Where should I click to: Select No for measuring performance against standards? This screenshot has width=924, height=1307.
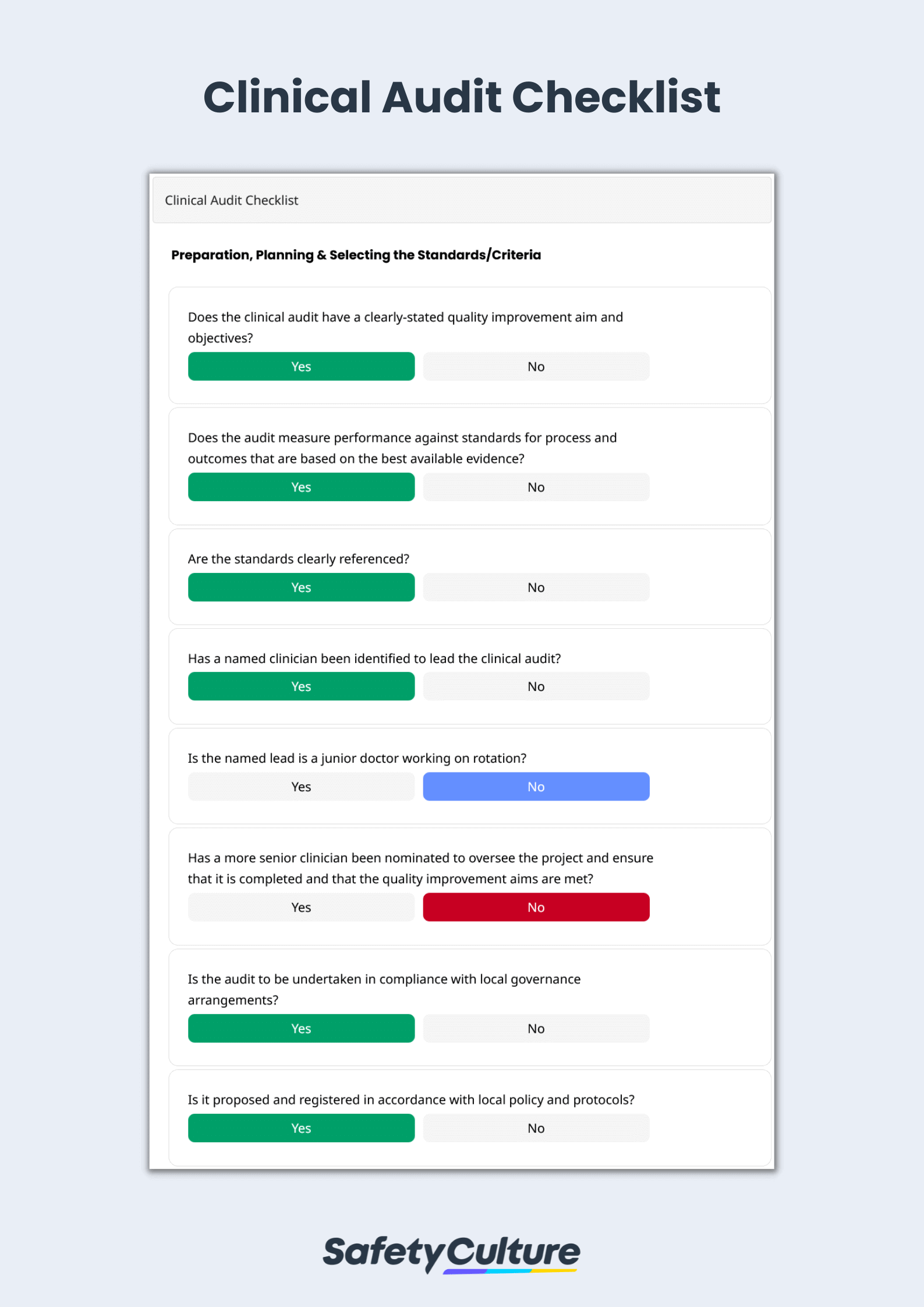coord(536,487)
